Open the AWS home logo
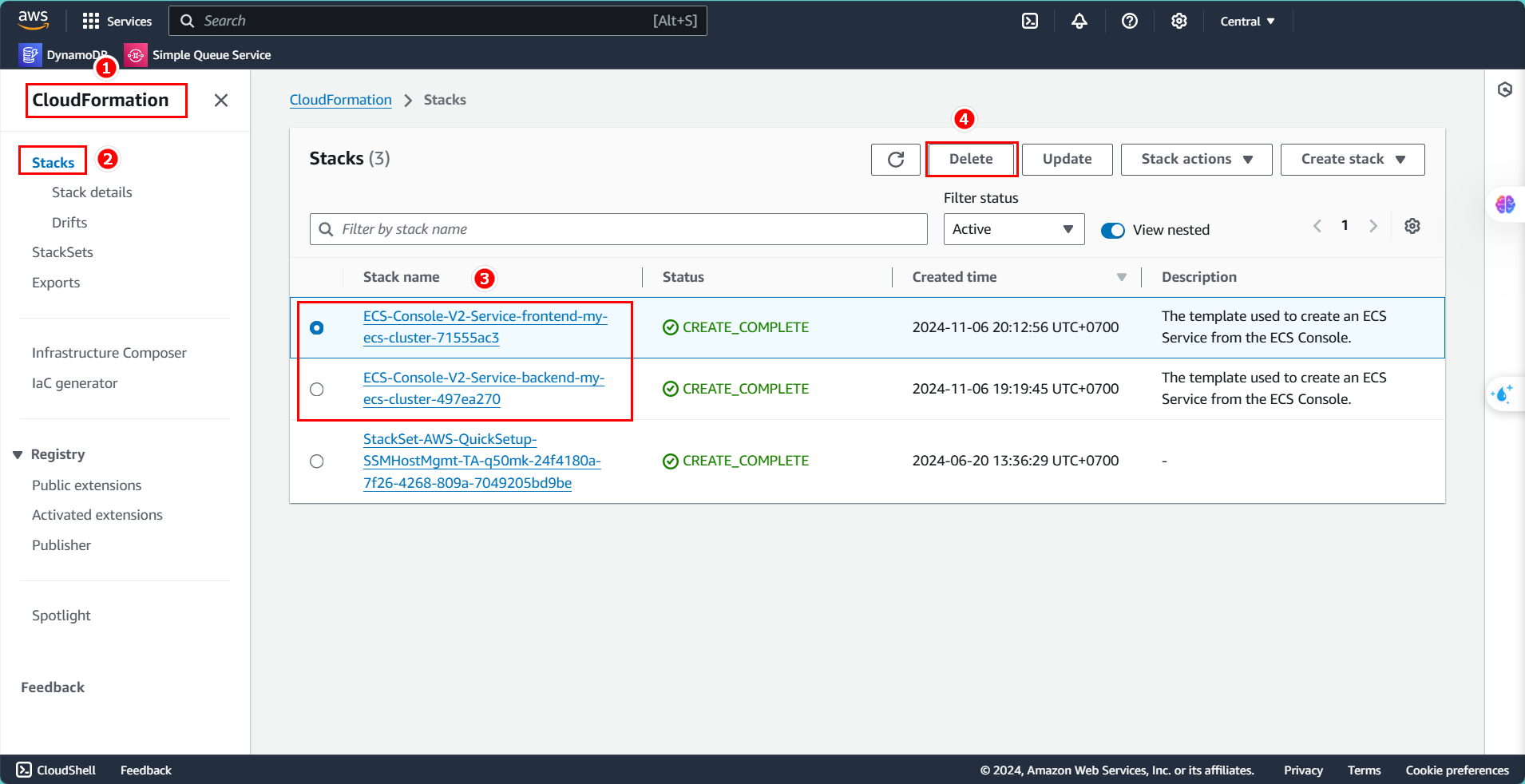The image size is (1525, 784). 34,20
